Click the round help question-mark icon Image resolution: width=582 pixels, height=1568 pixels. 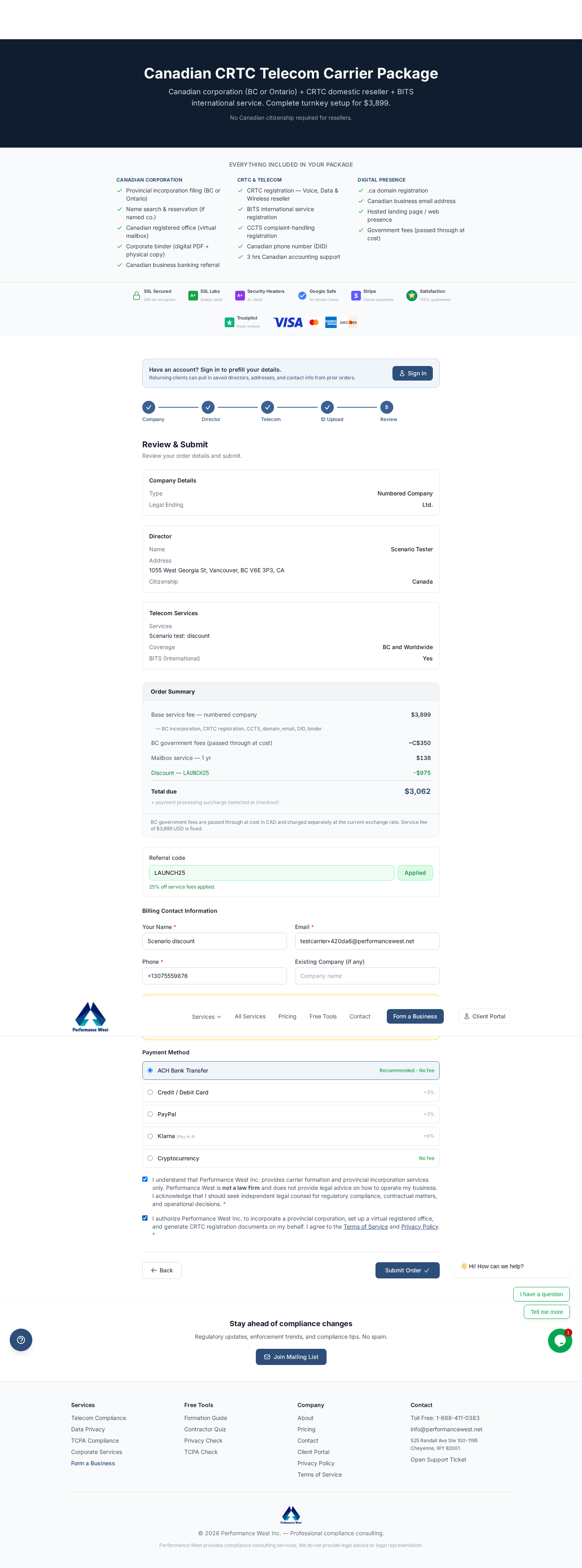coord(21,1340)
